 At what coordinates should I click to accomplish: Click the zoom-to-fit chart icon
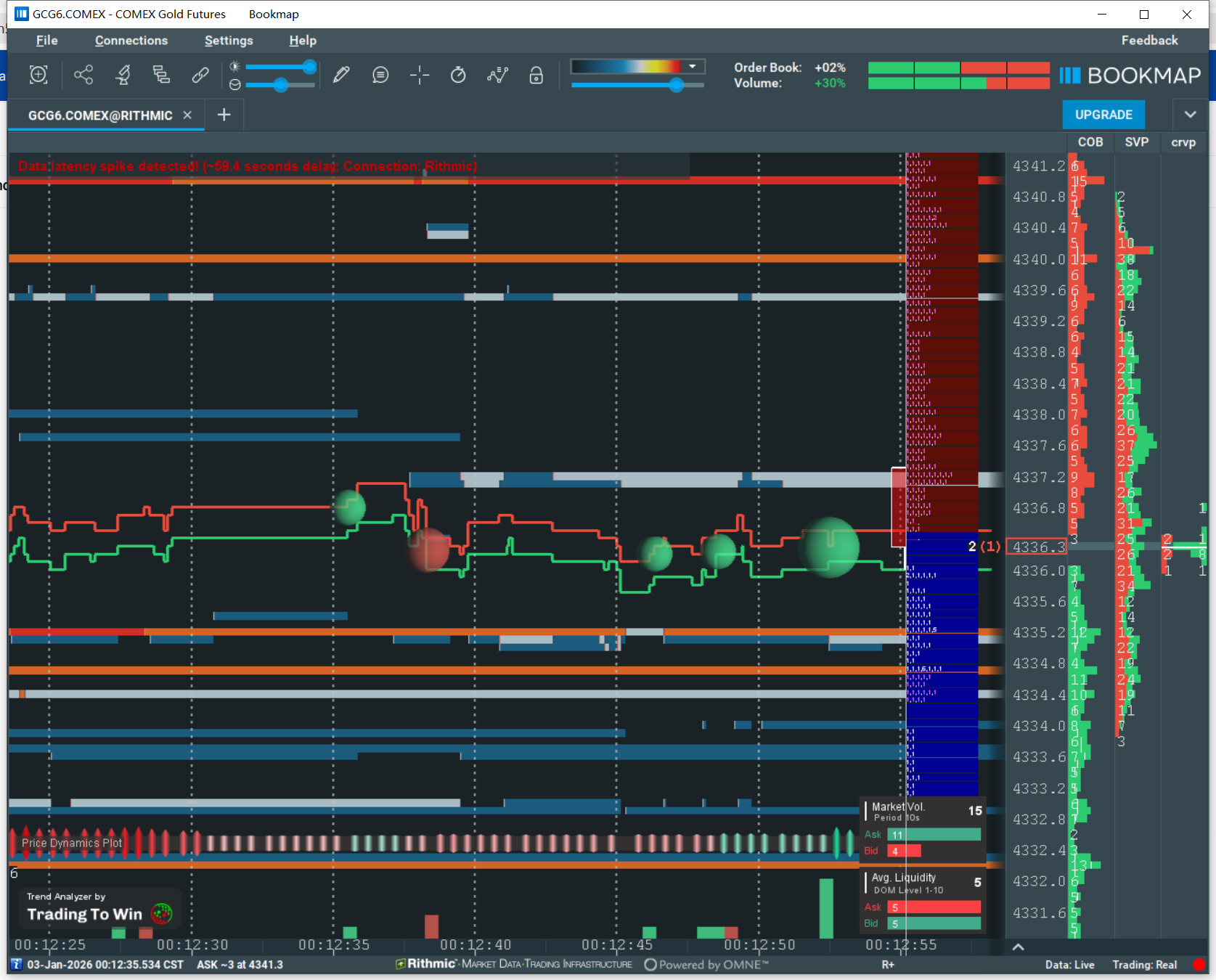pos(38,75)
